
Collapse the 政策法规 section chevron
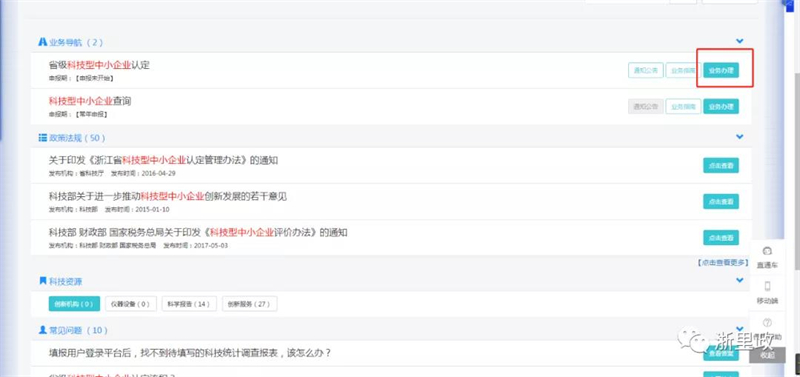point(740,137)
